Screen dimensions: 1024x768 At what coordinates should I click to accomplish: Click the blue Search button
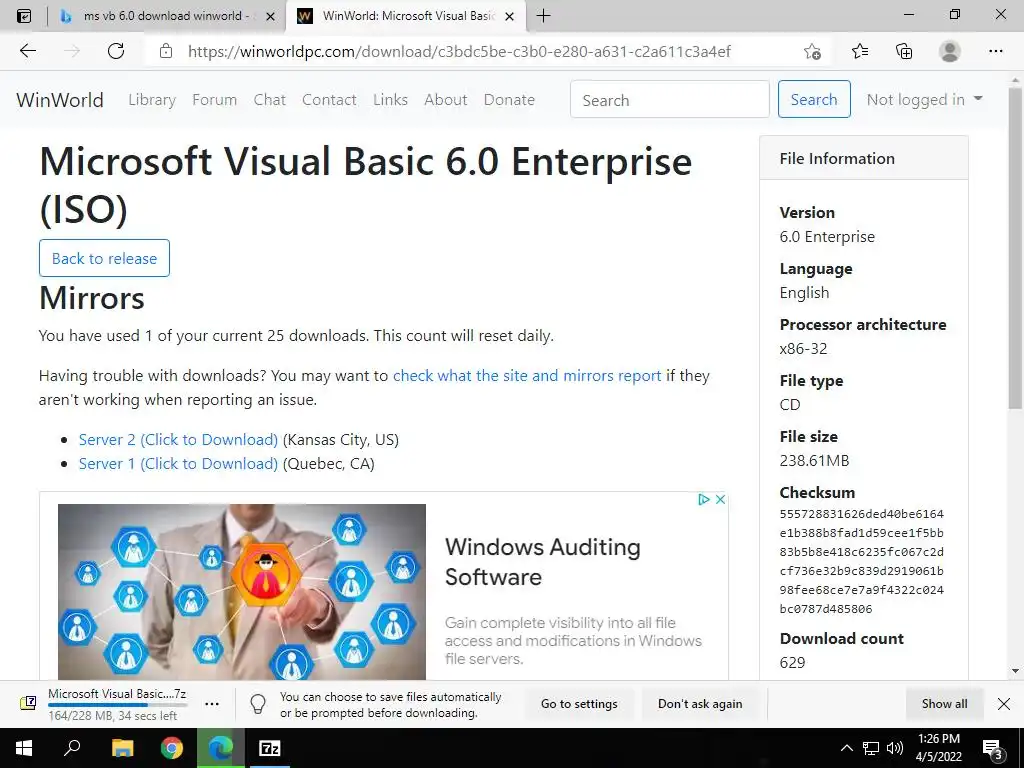pos(814,99)
